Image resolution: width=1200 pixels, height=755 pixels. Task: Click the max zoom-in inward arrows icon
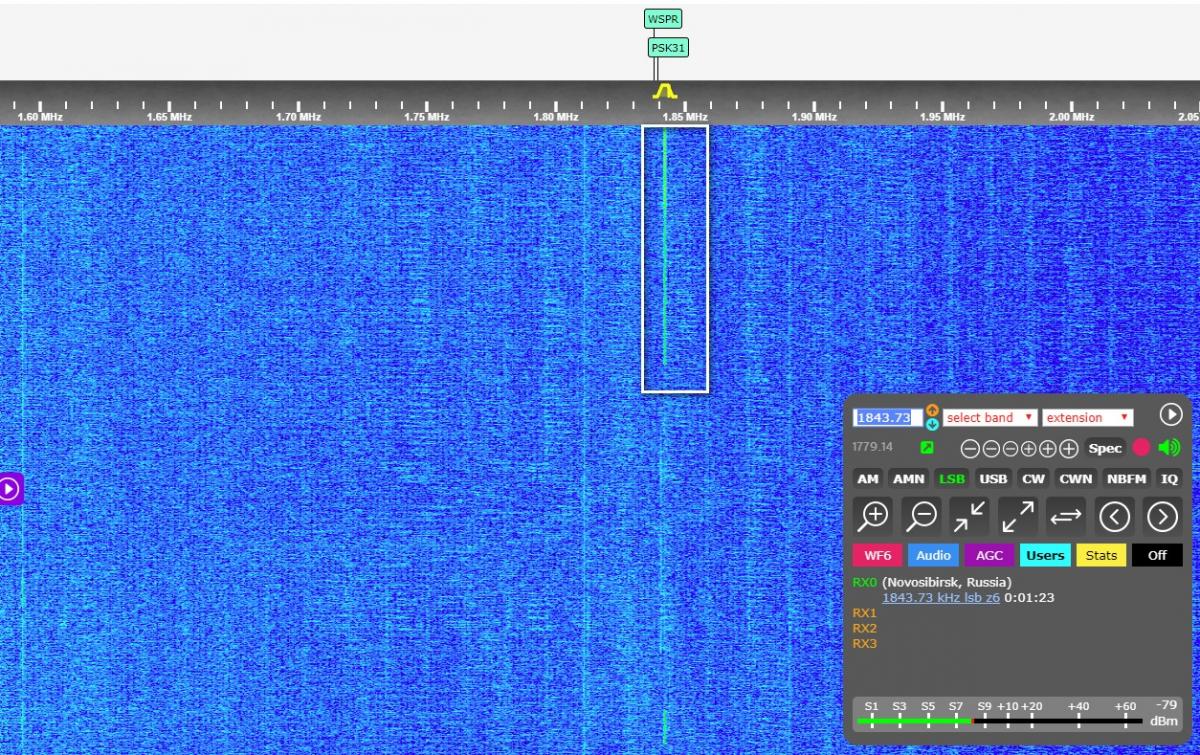(969, 516)
